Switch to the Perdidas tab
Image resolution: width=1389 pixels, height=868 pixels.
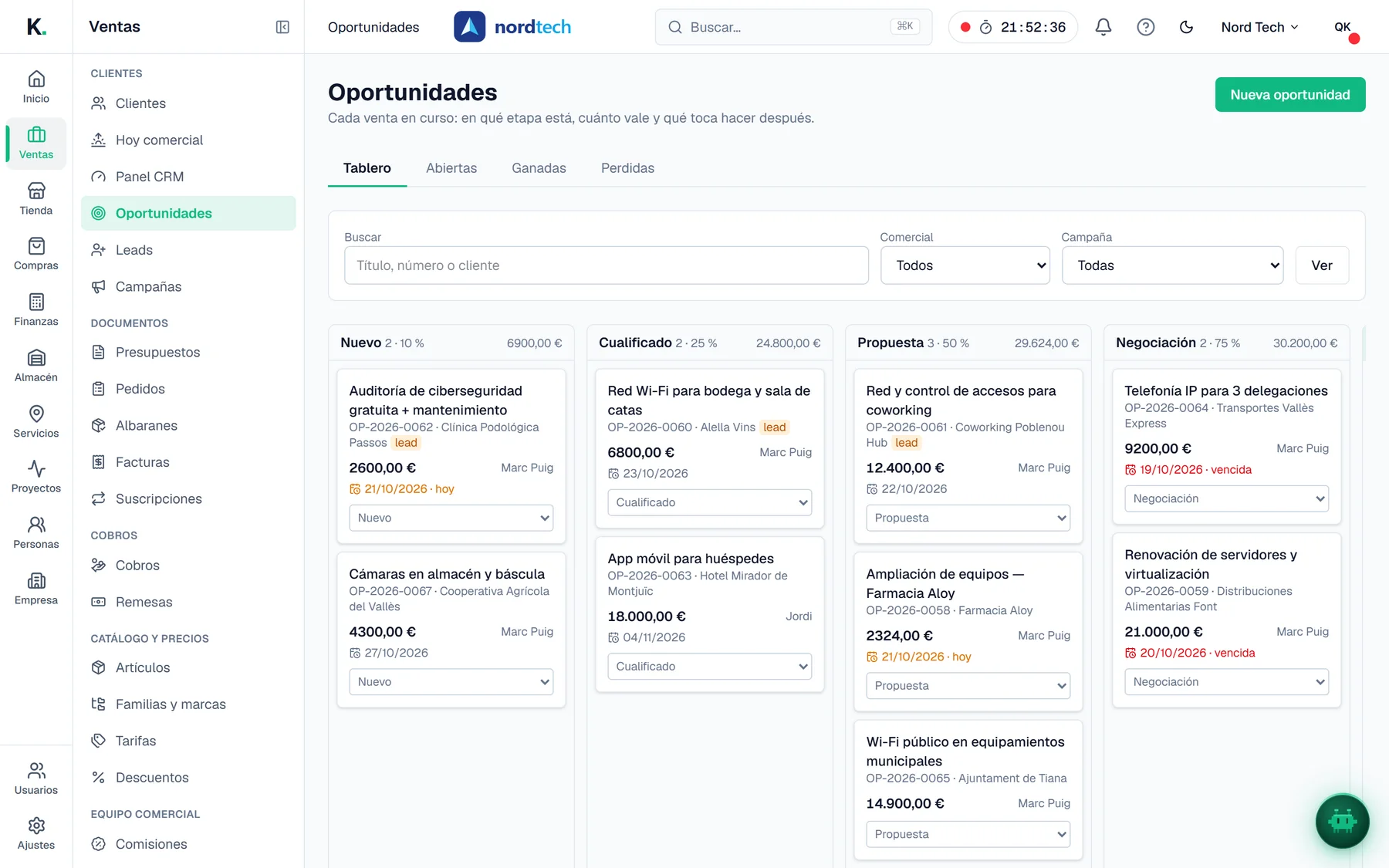pos(627,168)
